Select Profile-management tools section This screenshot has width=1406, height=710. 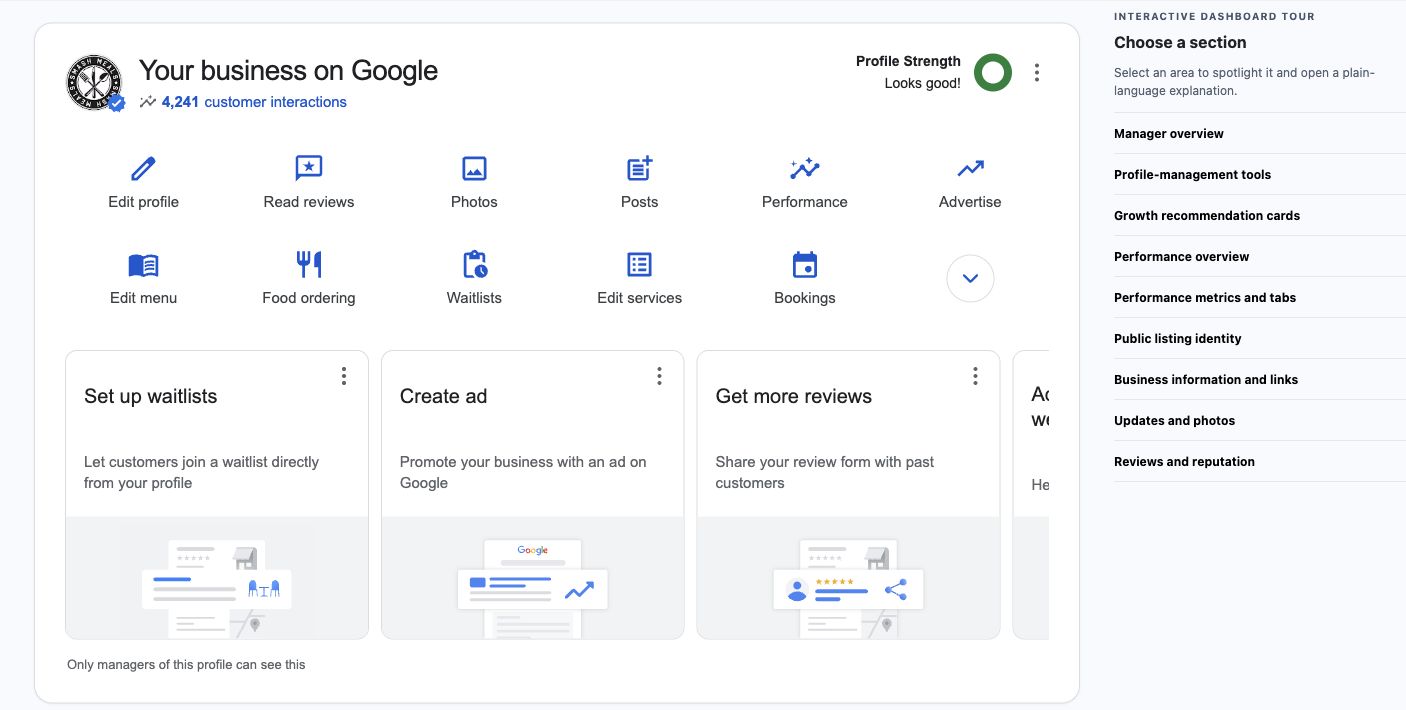(x=1260, y=174)
